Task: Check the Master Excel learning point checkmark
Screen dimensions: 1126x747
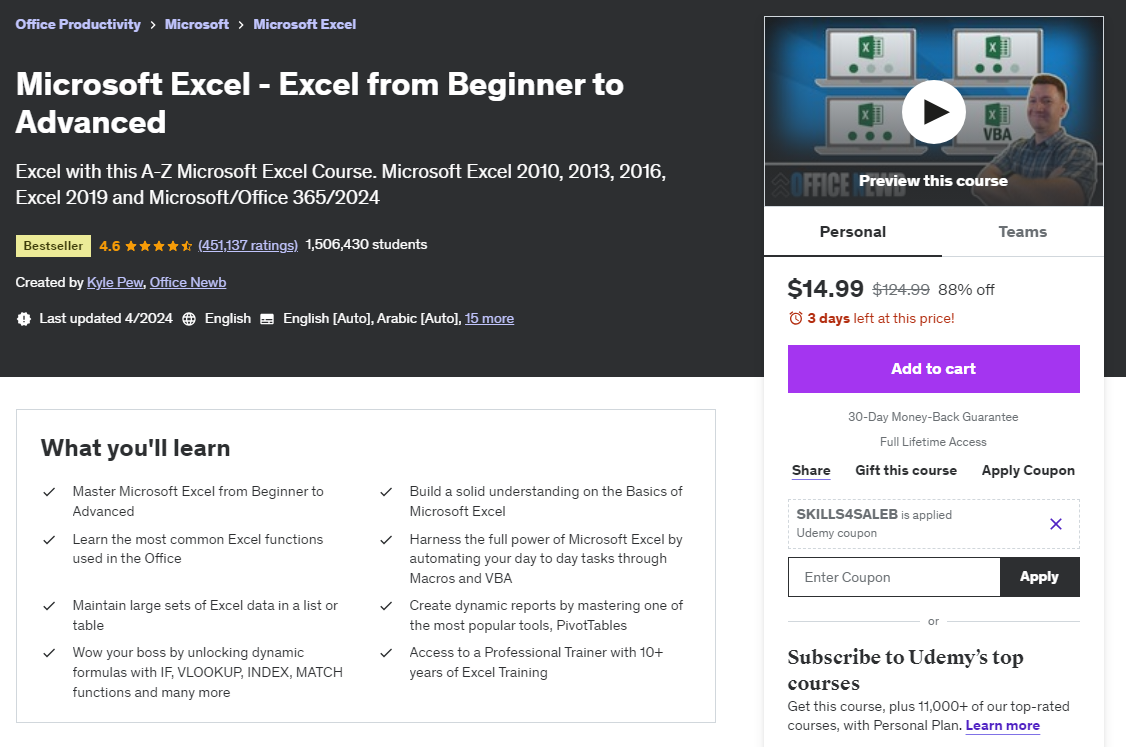Action: click(x=48, y=492)
